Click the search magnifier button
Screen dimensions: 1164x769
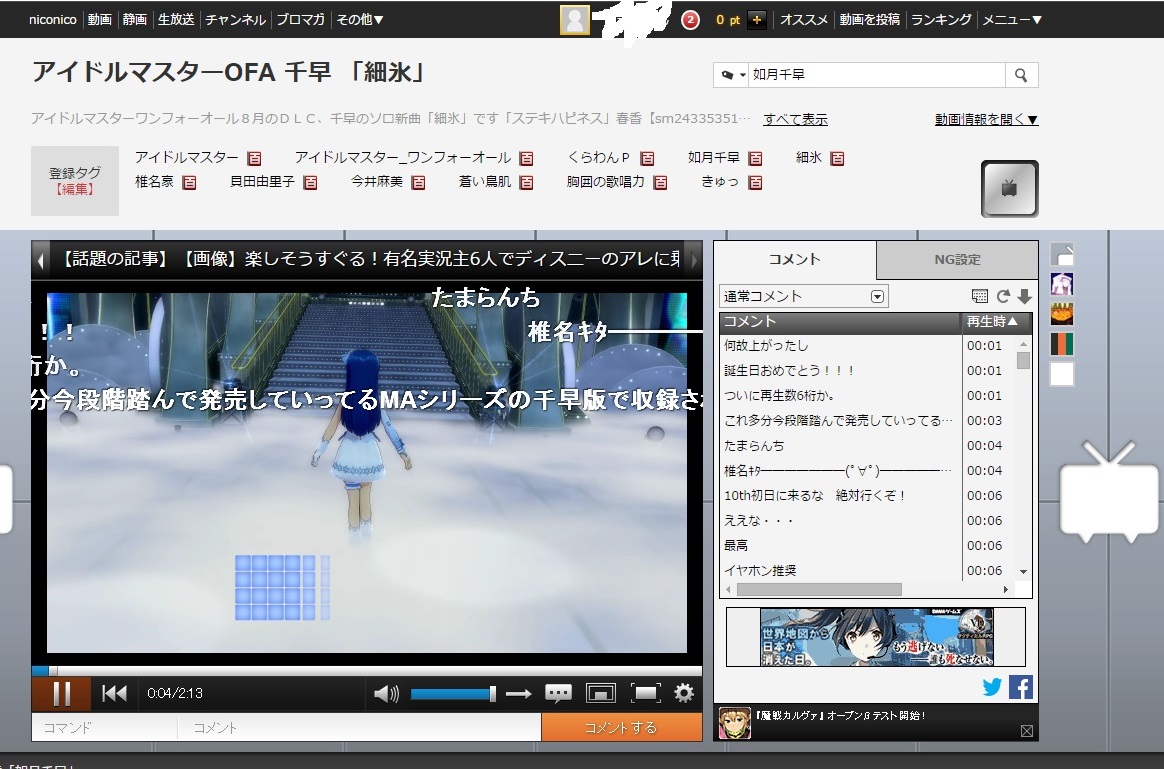point(1021,75)
